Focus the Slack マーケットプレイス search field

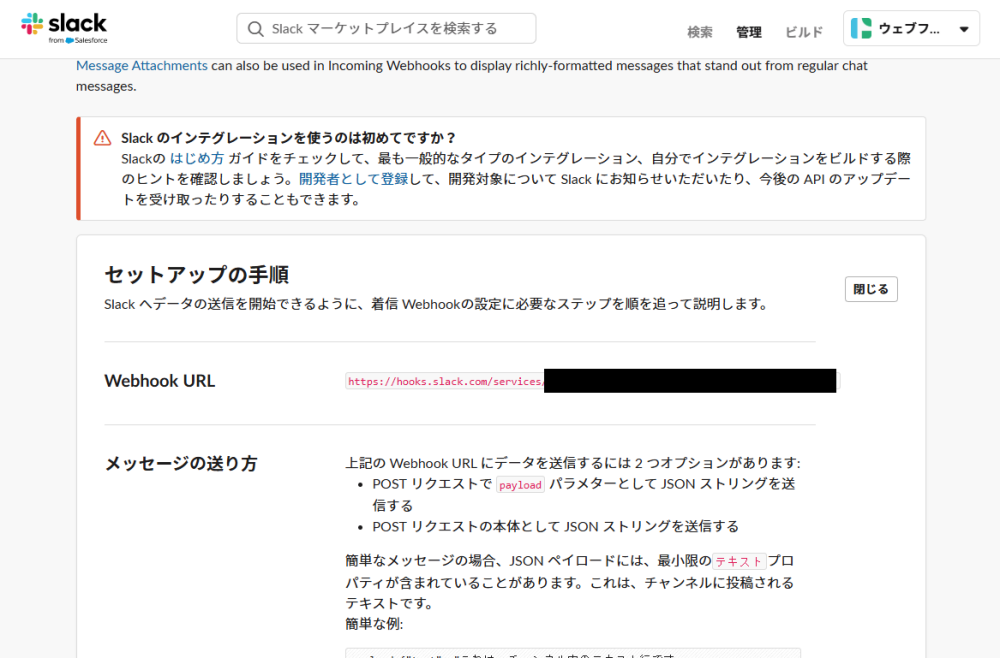coord(386,29)
